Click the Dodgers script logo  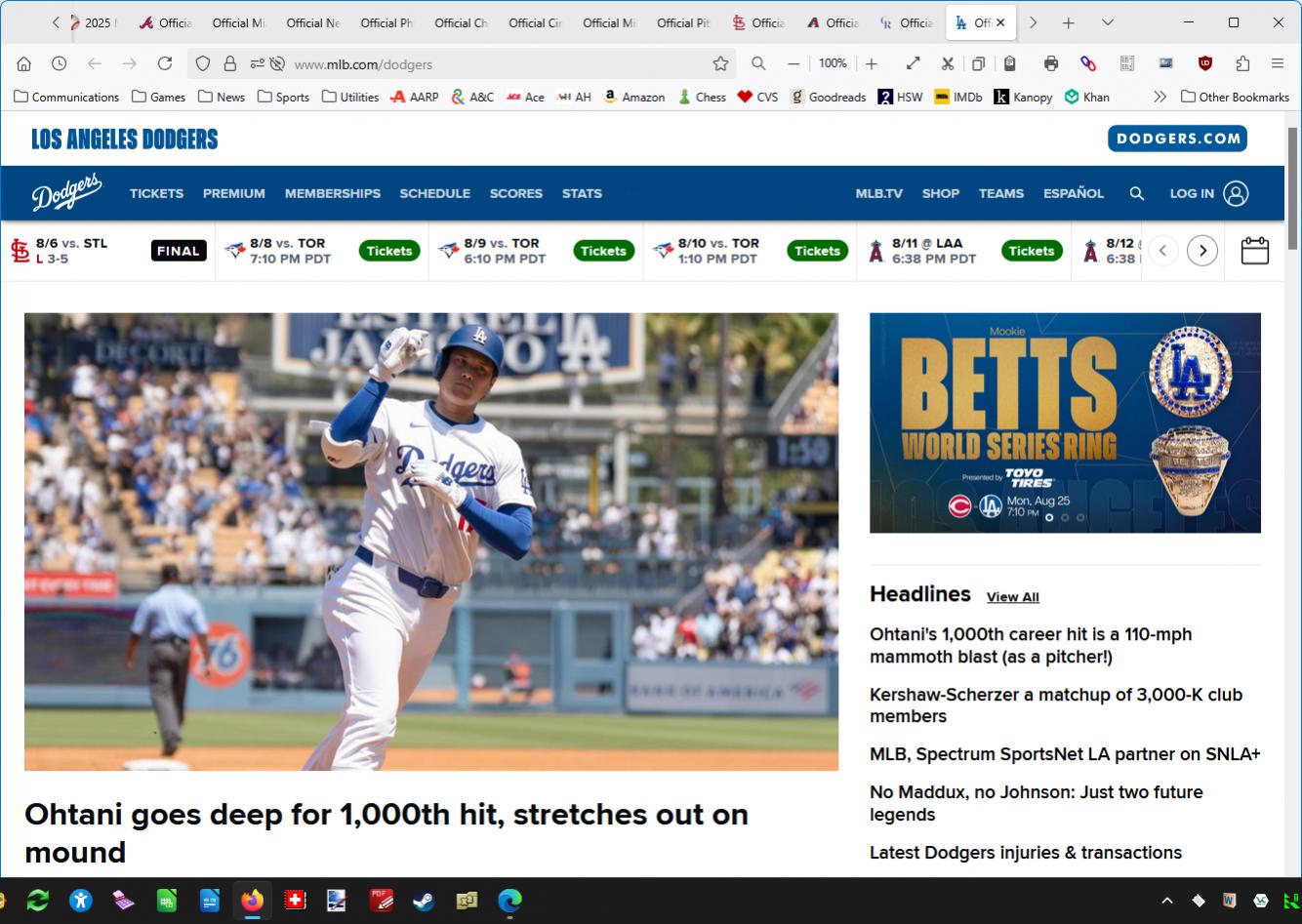click(x=66, y=193)
